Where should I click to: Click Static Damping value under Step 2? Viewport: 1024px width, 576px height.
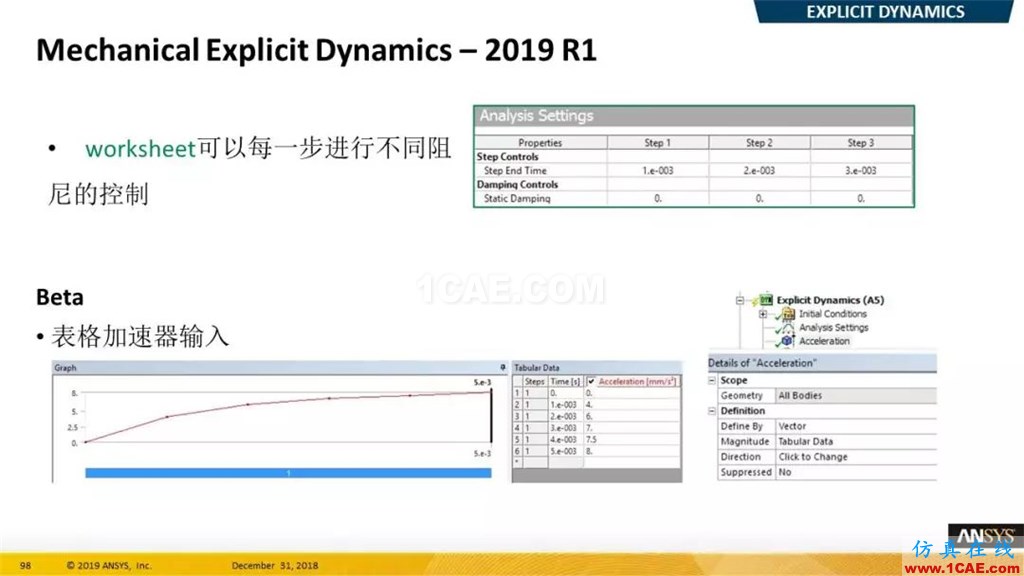click(x=760, y=199)
